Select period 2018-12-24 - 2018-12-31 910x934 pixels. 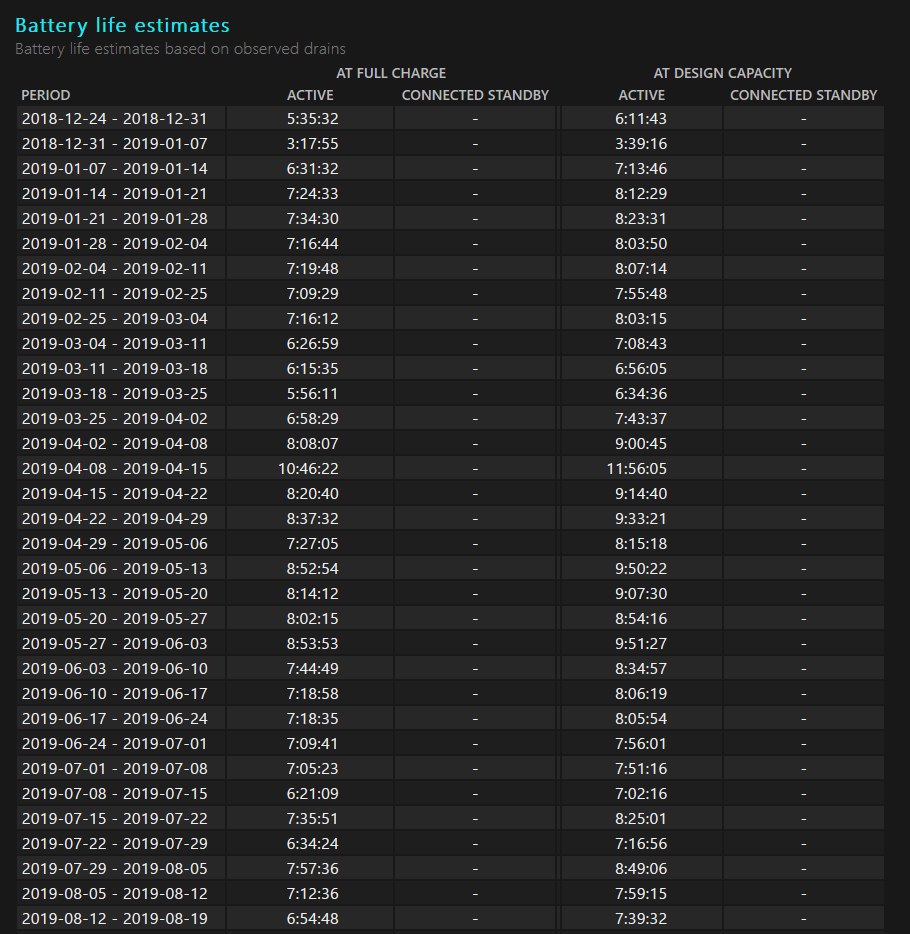click(x=114, y=119)
